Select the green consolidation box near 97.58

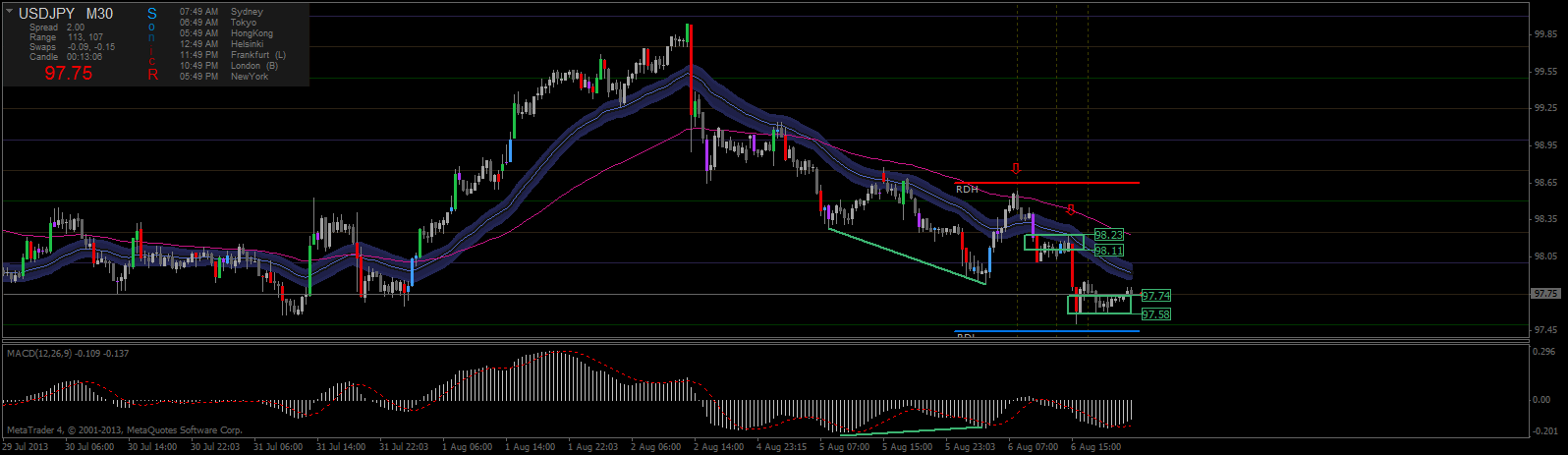coord(1099,305)
